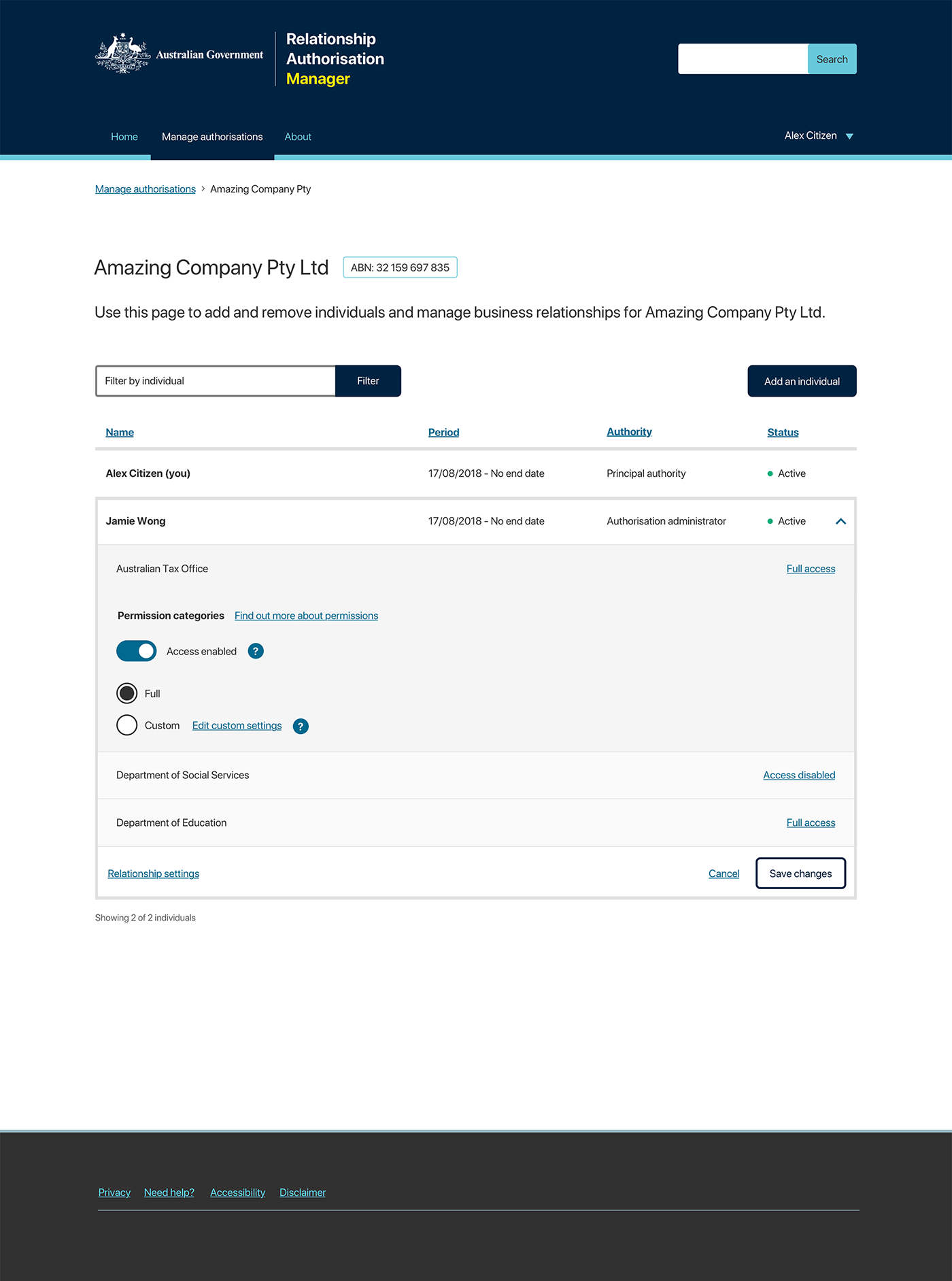Click Department of Education row label
The width and height of the screenshot is (952, 1281).
171,822
